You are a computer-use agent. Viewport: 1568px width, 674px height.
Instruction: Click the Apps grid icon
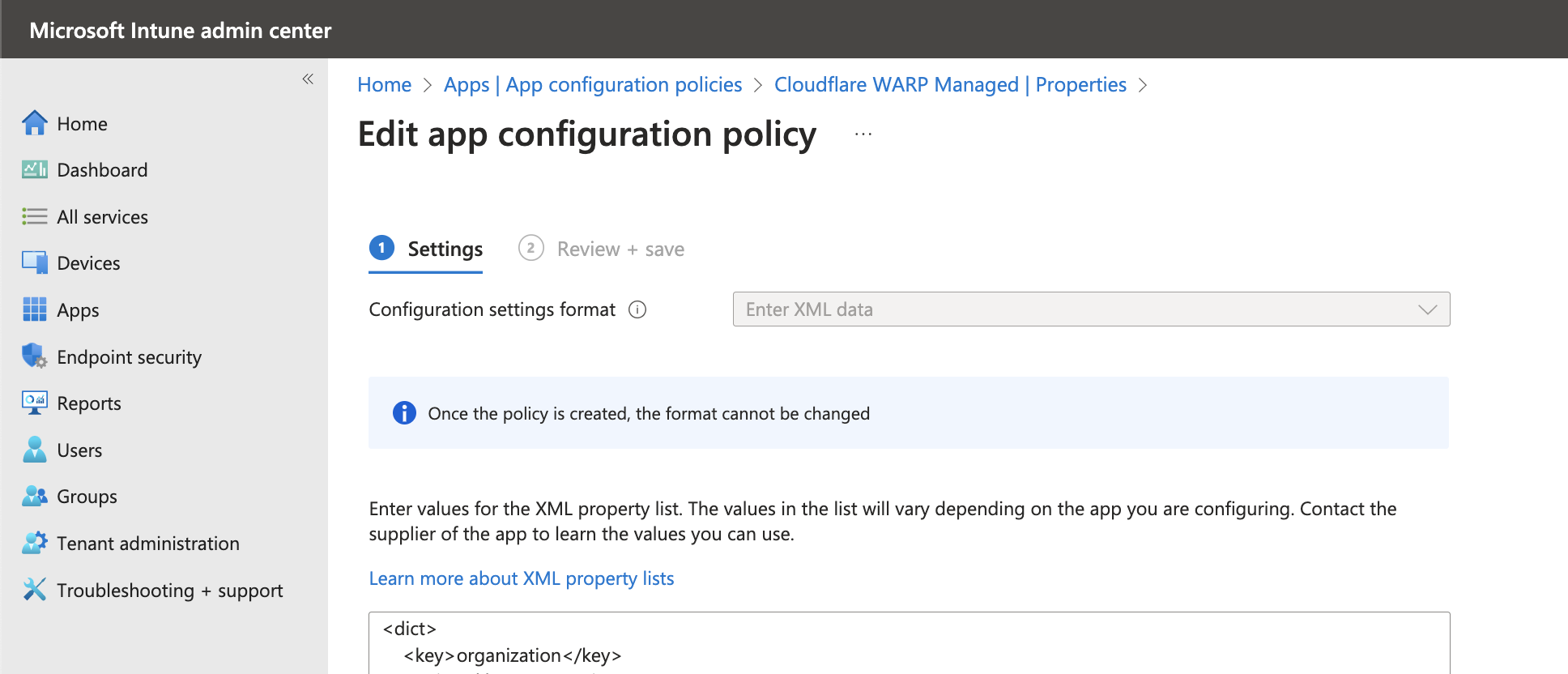pyautogui.click(x=35, y=309)
